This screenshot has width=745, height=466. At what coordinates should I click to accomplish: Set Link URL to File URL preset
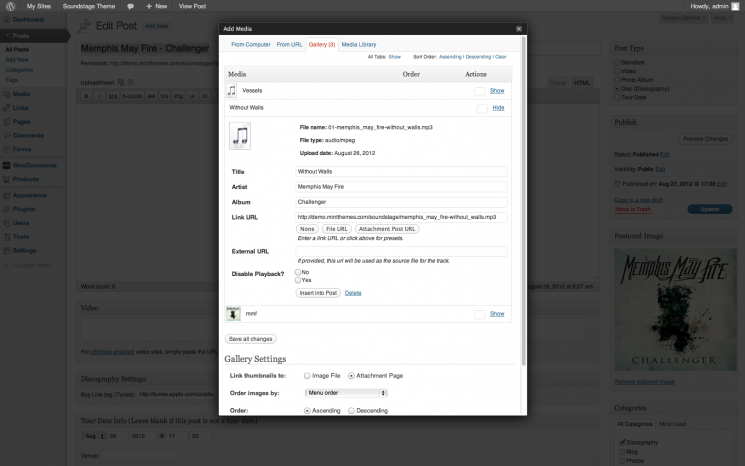(x=336, y=229)
